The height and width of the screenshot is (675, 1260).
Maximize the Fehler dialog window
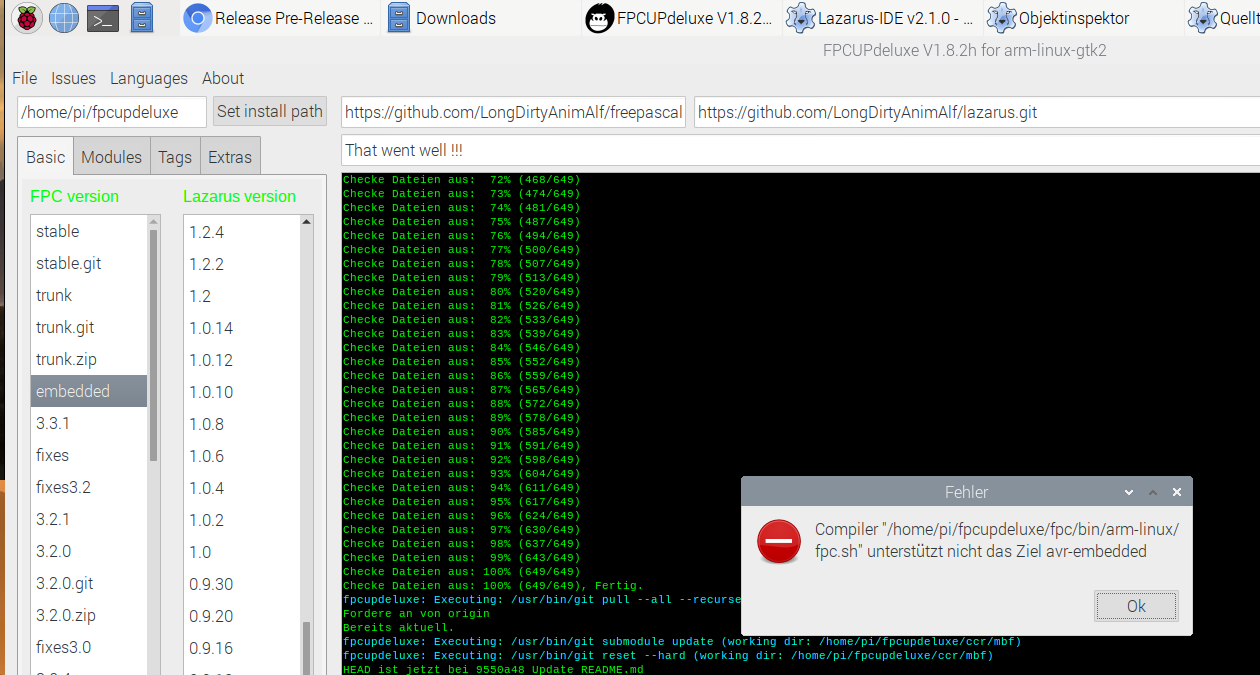click(1153, 492)
